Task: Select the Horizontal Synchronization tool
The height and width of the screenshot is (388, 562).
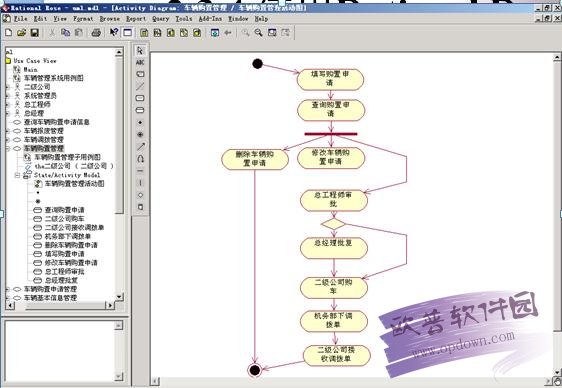Action: click(x=140, y=171)
